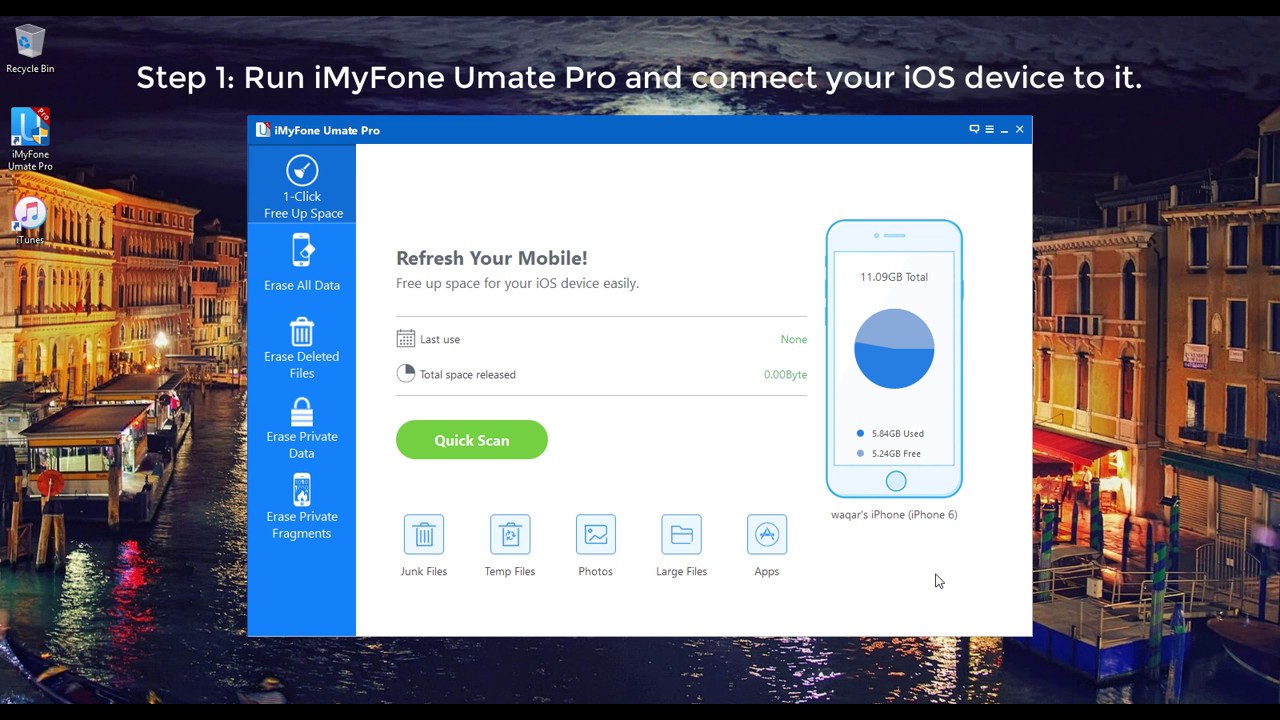Viewport: 1280px width, 720px height.
Task: Click the '0.00Byte' released value
Action: click(785, 375)
